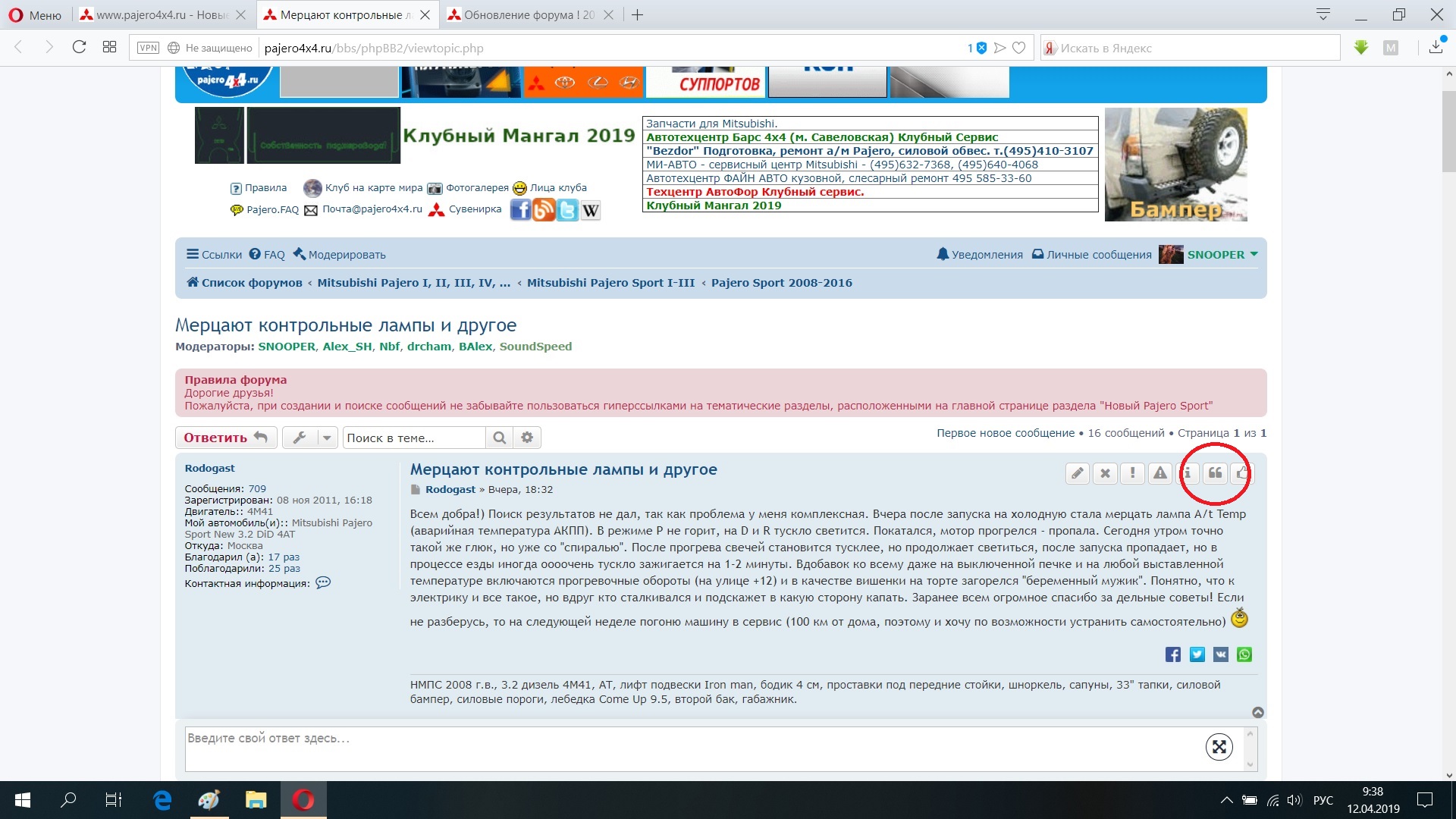Click the thumbs-up thank icon
The height and width of the screenshot is (819, 1456).
pyautogui.click(x=1241, y=473)
